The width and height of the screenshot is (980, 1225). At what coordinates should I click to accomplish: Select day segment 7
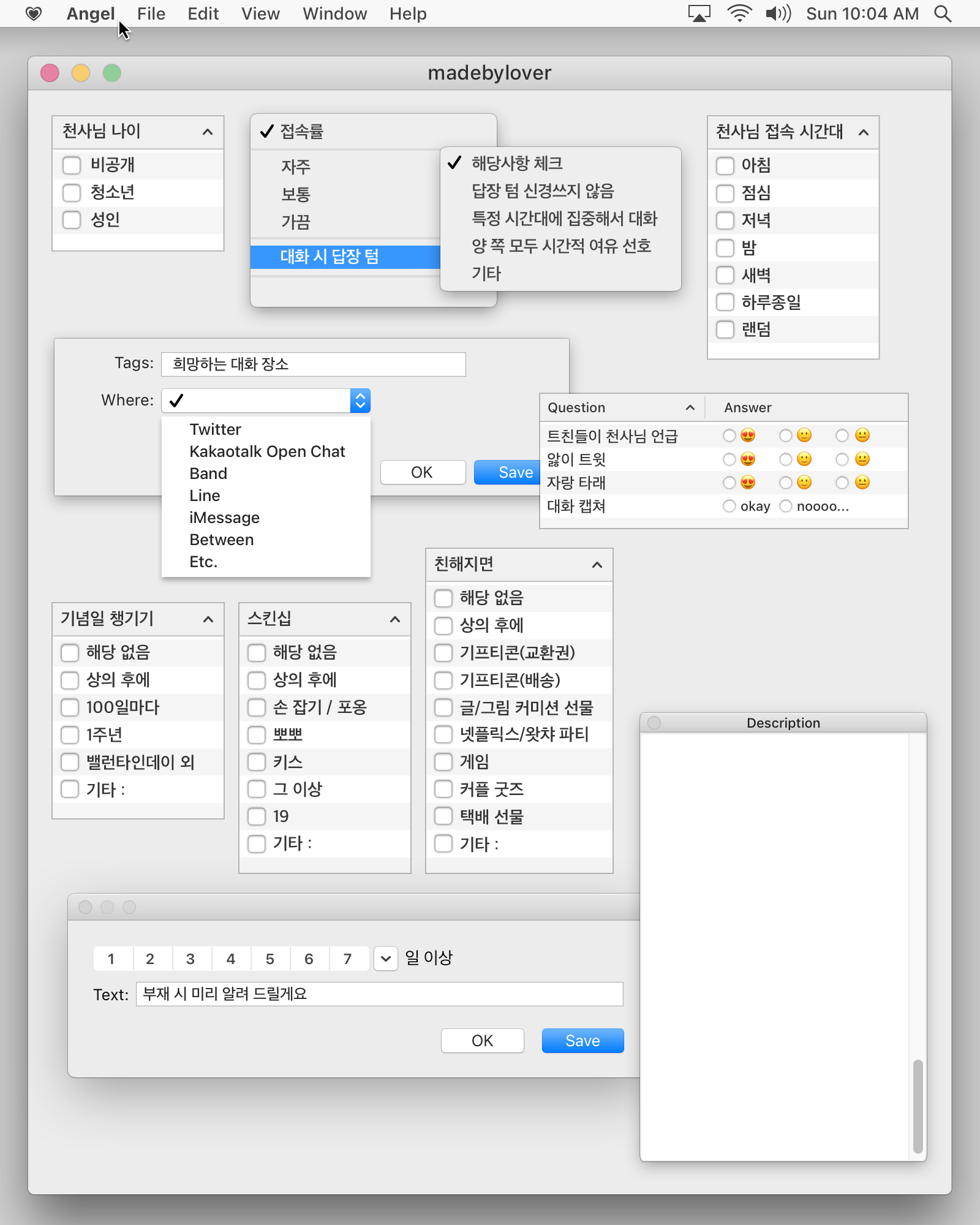(x=348, y=959)
